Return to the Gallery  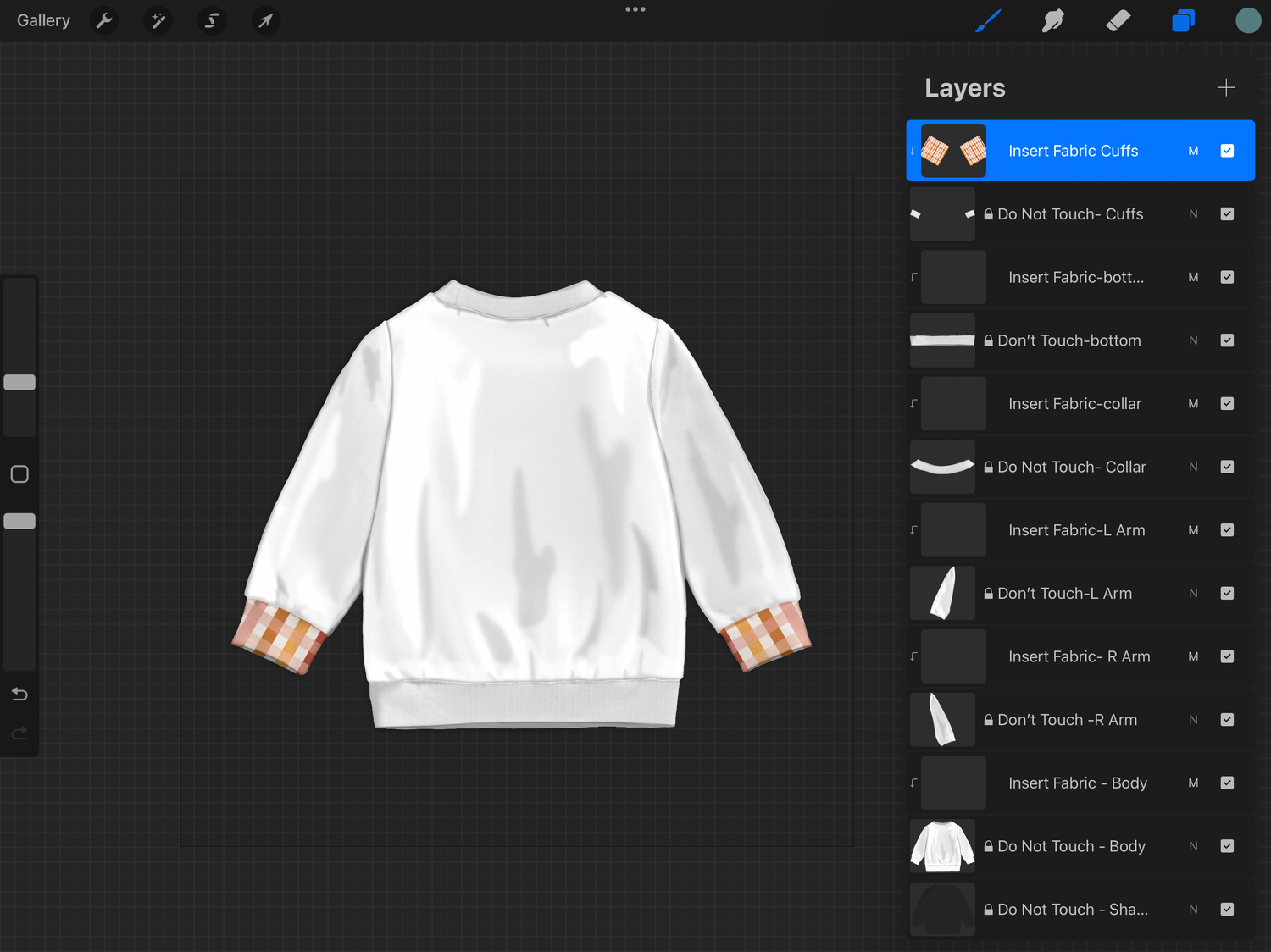coord(43,20)
